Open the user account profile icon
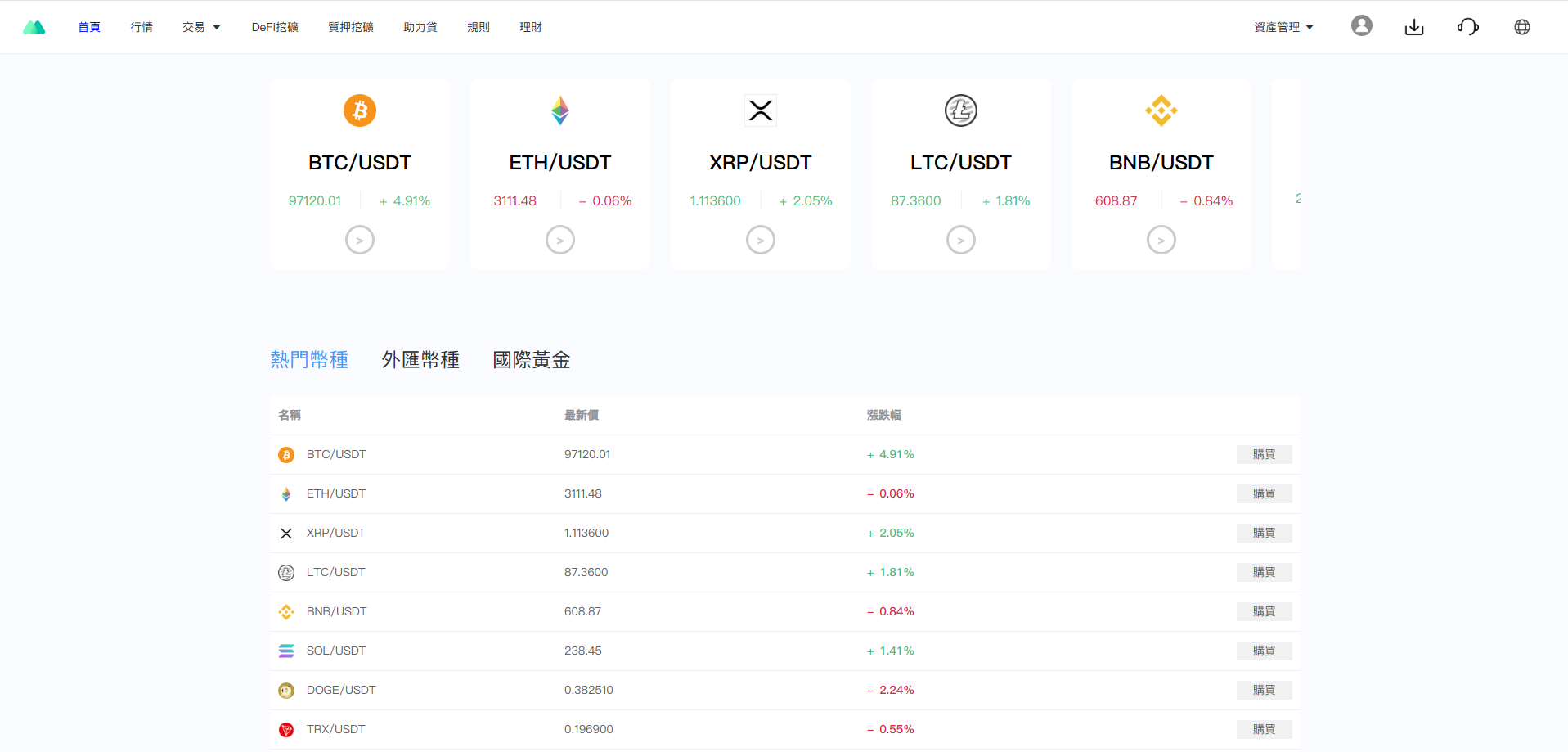Screen dimensions: 1568x752 (1361, 26)
